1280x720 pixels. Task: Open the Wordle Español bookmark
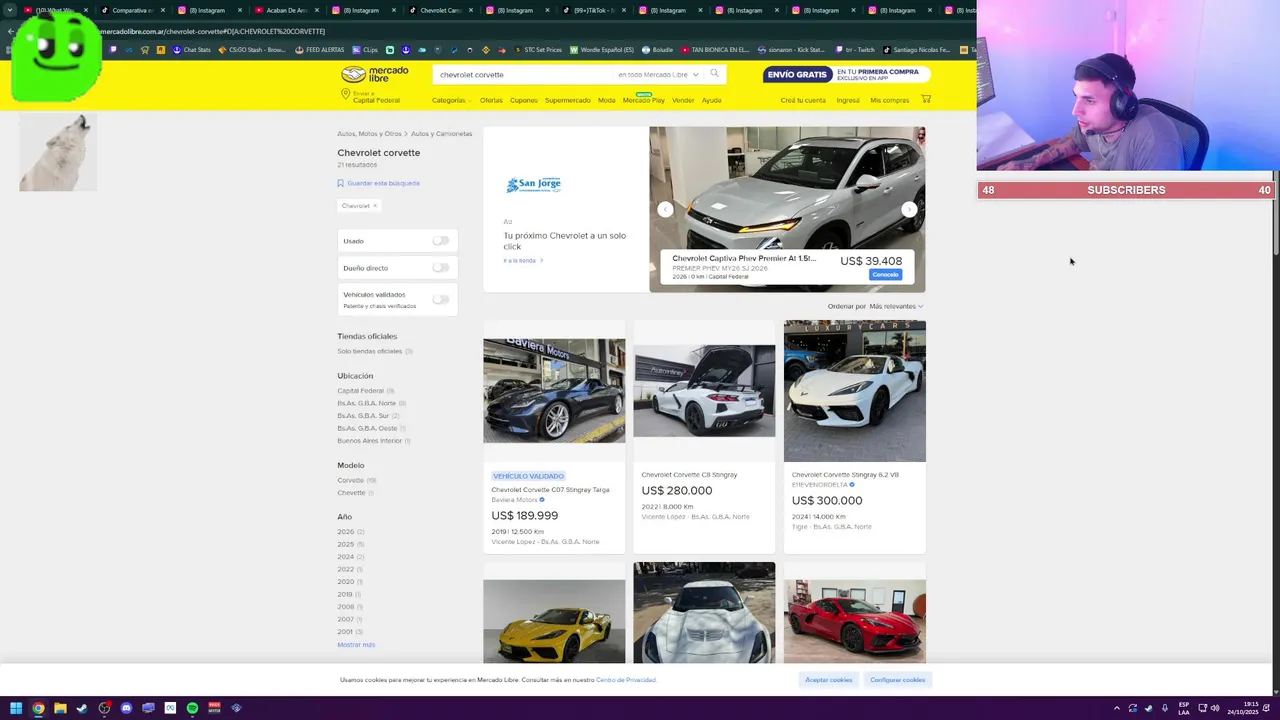coord(601,50)
